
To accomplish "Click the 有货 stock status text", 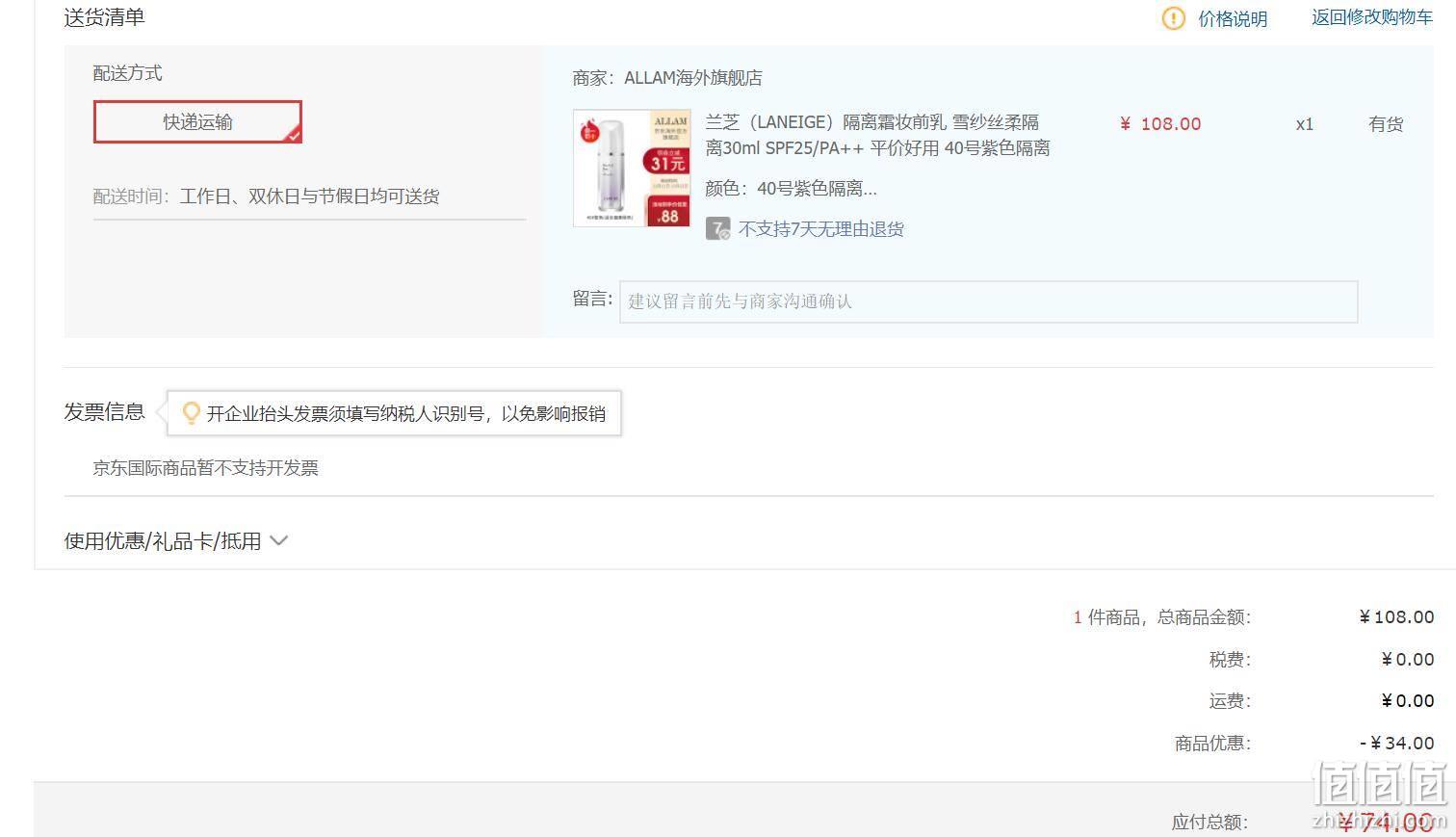I will tap(1386, 123).
